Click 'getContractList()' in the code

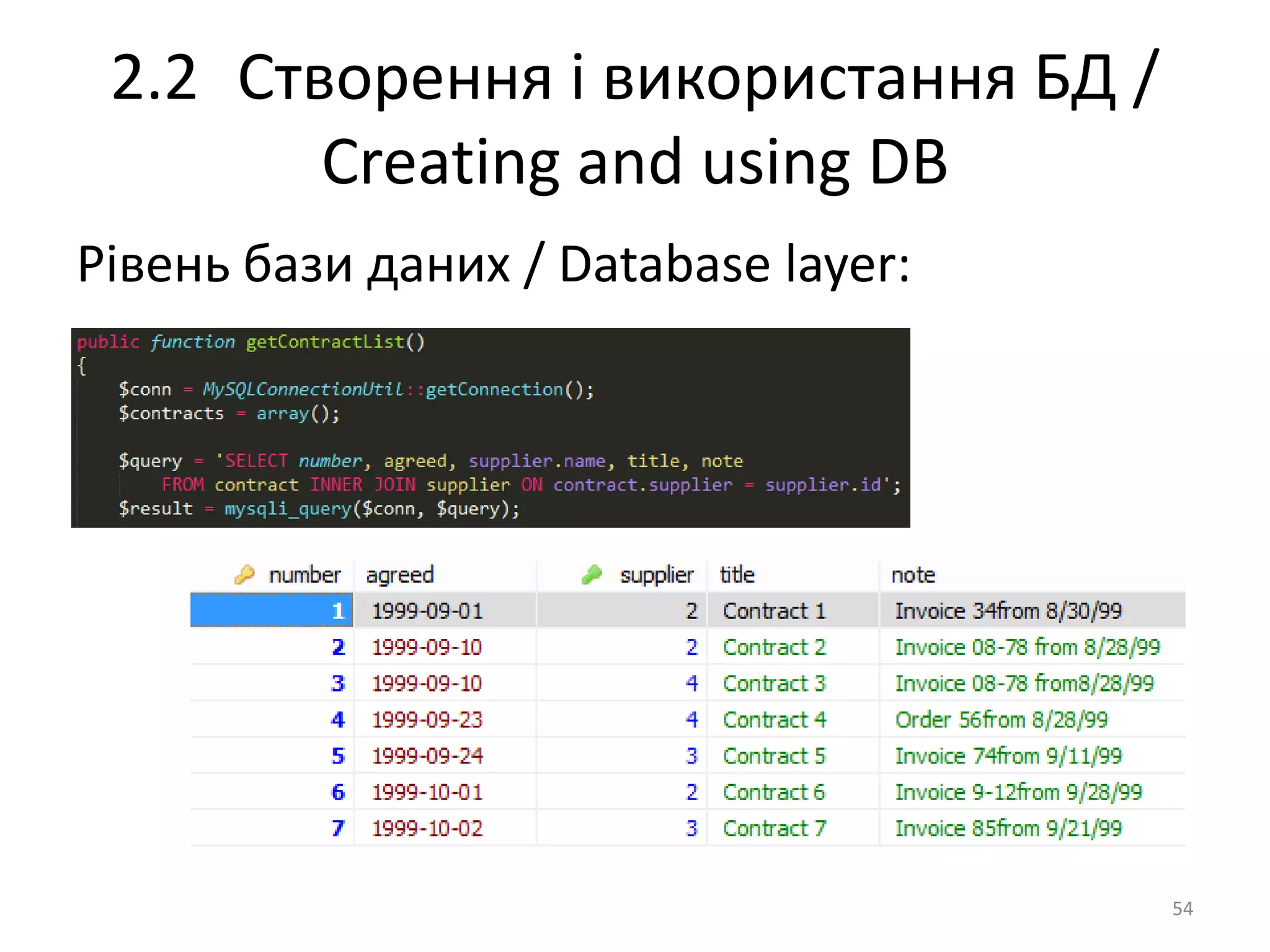(335, 342)
